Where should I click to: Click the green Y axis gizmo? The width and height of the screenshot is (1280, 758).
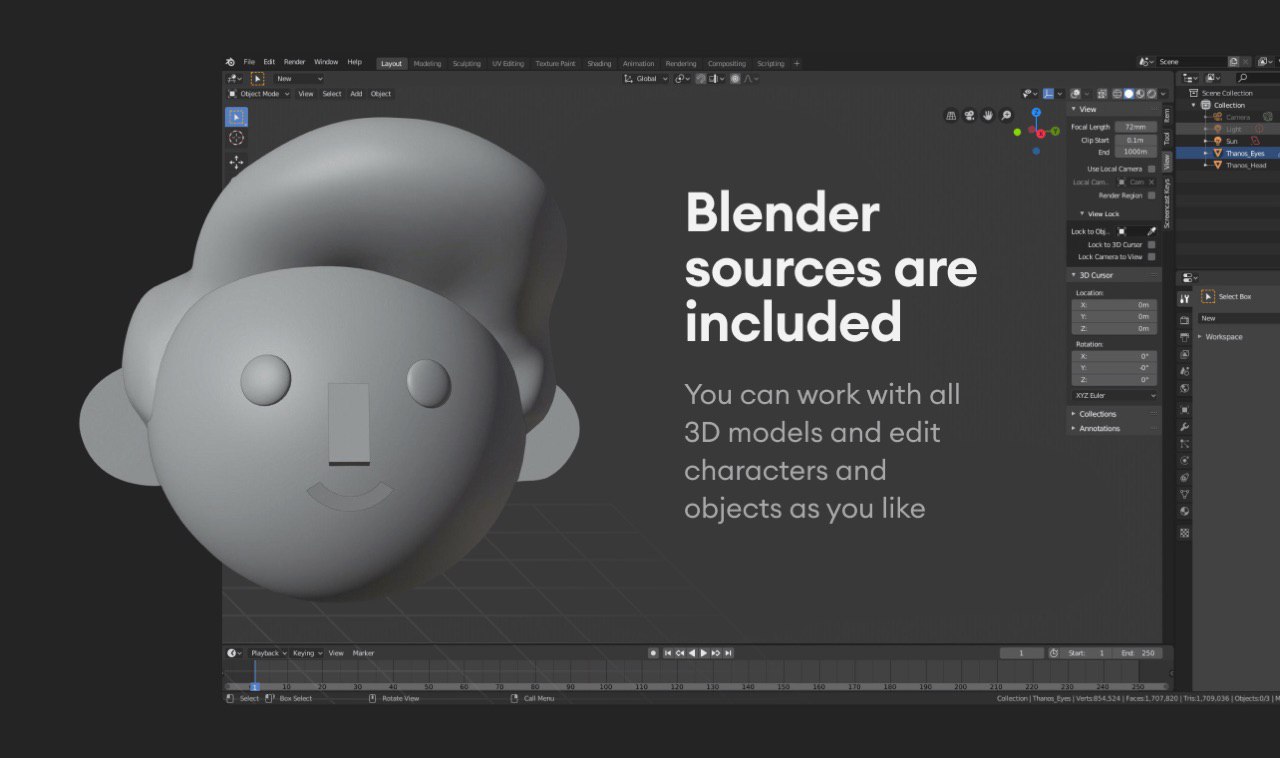coord(1055,131)
